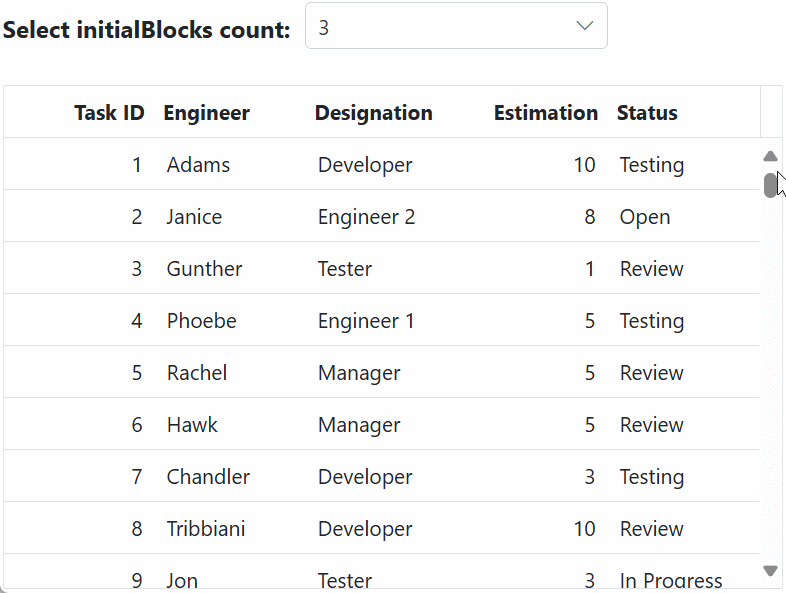
Task: Click Review status in Rachel row
Action: (x=651, y=372)
